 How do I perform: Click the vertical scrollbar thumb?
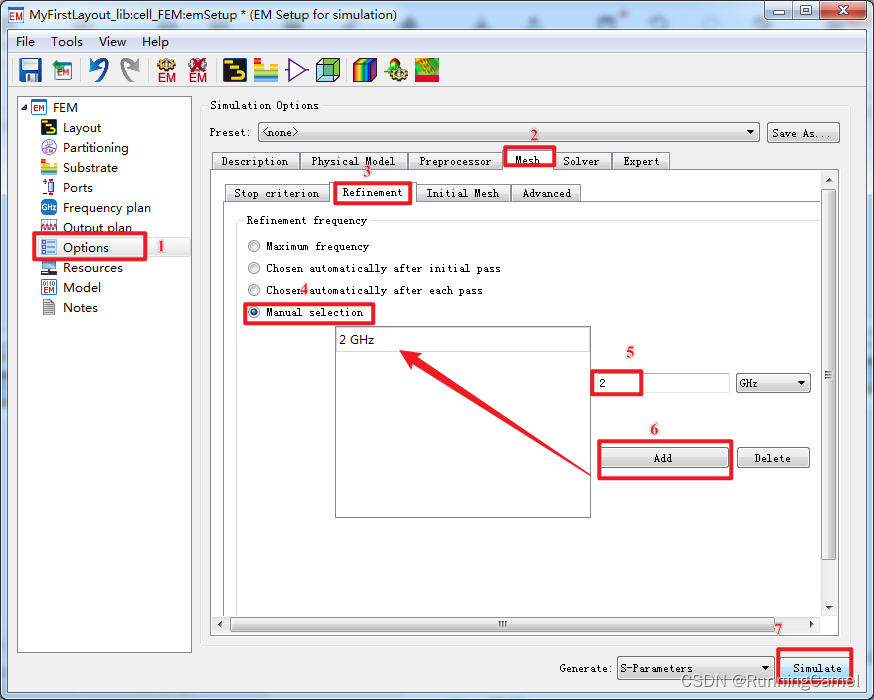pos(828,374)
